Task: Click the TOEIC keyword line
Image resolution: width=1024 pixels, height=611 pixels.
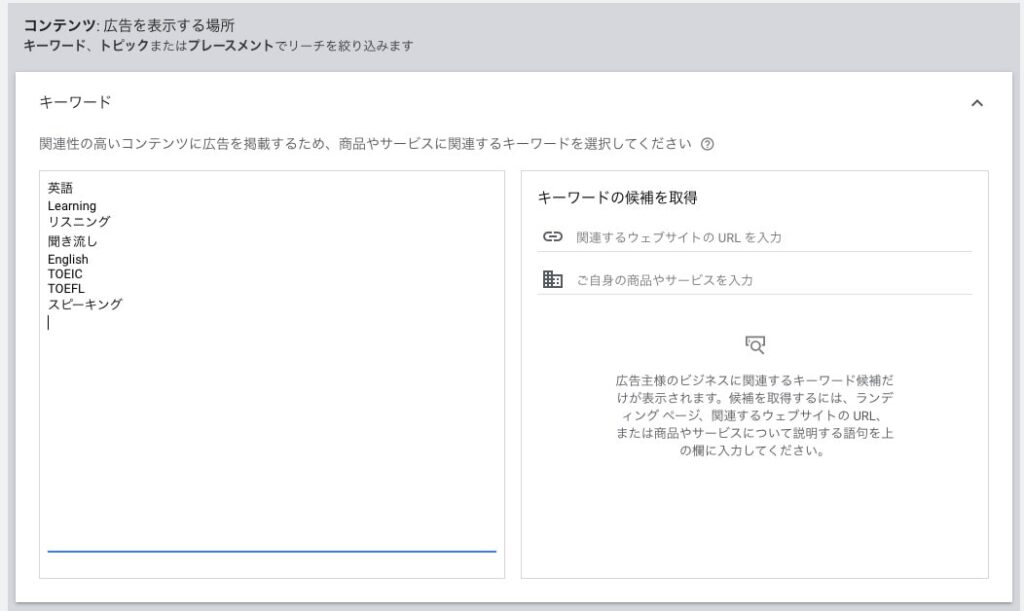Action: [x=65, y=274]
